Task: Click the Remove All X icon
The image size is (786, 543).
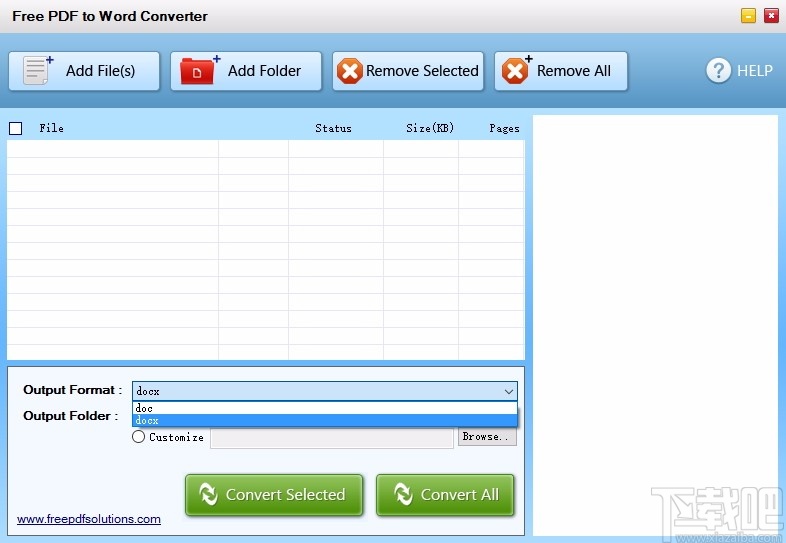Action: click(x=516, y=69)
